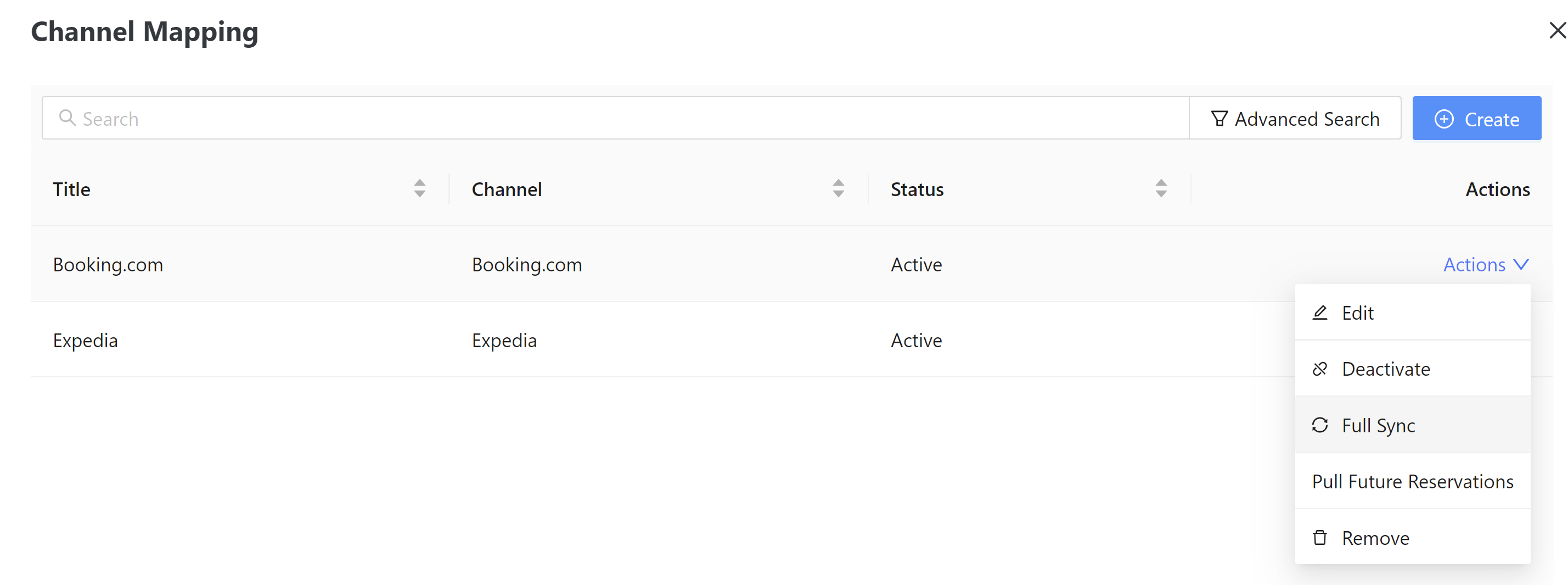Click the circular arrows Full Sync icon
1568x585 pixels.
(x=1319, y=425)
